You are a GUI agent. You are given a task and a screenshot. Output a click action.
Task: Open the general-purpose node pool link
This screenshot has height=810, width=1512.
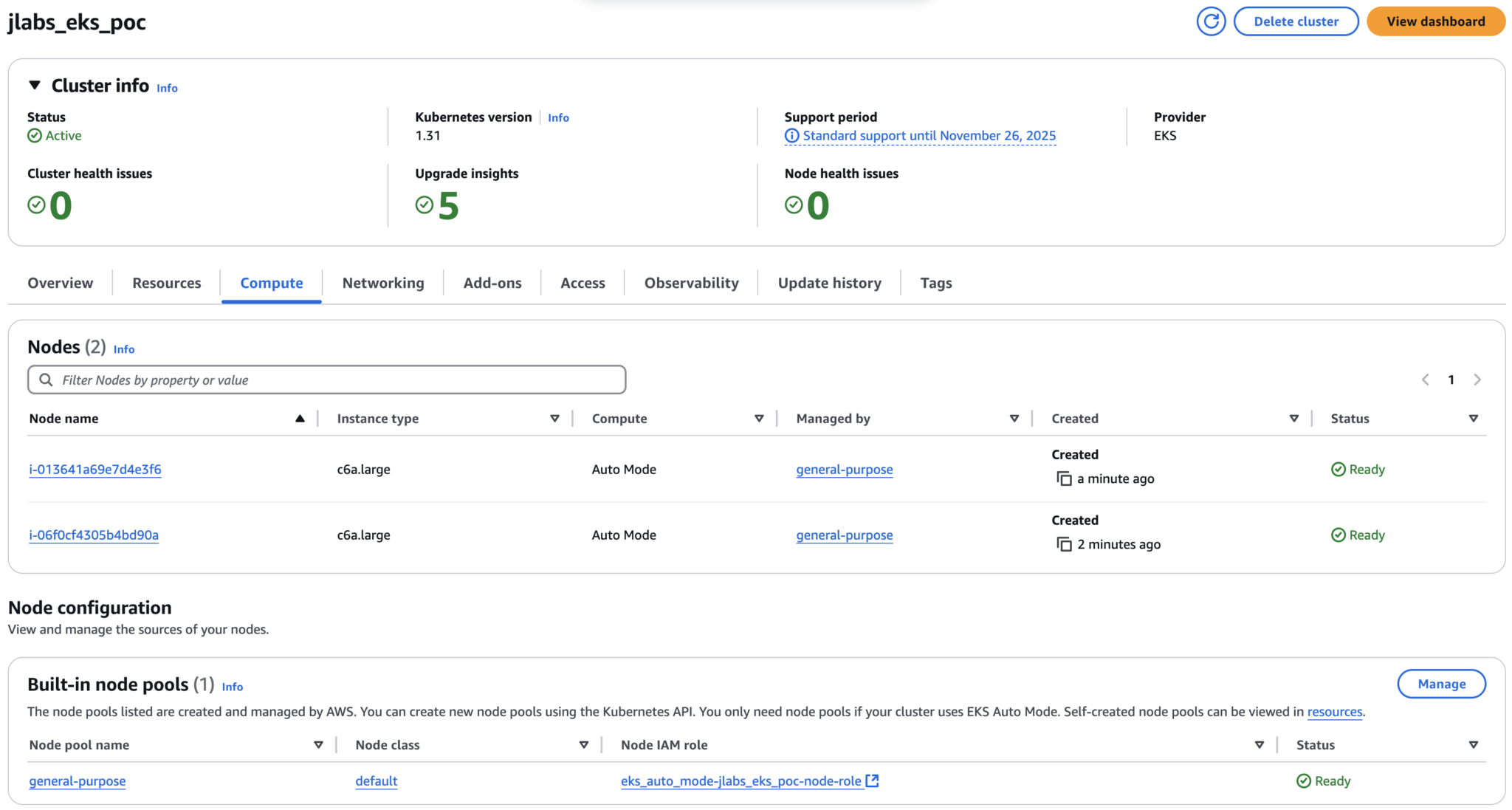pos(77,780)
